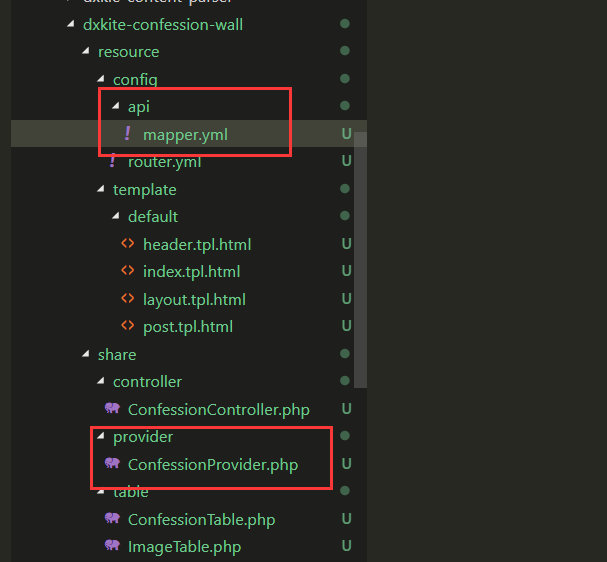Select the controller folder

(x=147, y=381)
